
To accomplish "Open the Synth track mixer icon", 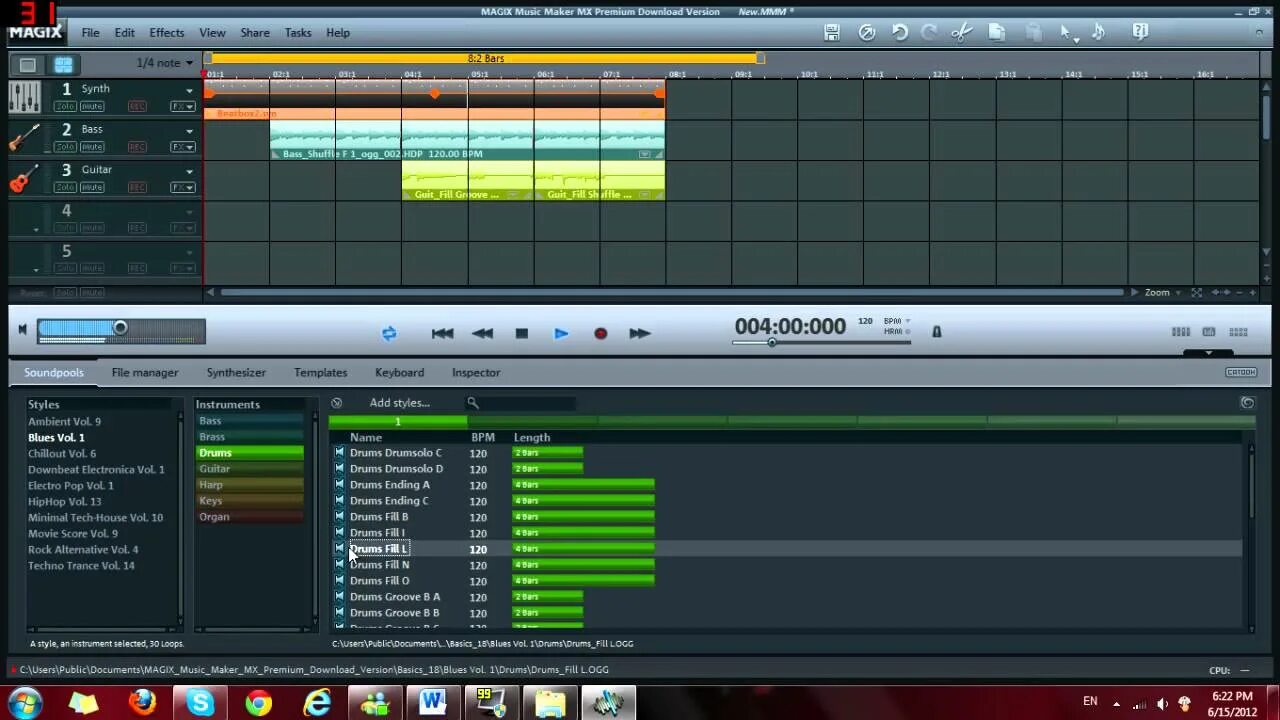I will [x=24, y=97].
